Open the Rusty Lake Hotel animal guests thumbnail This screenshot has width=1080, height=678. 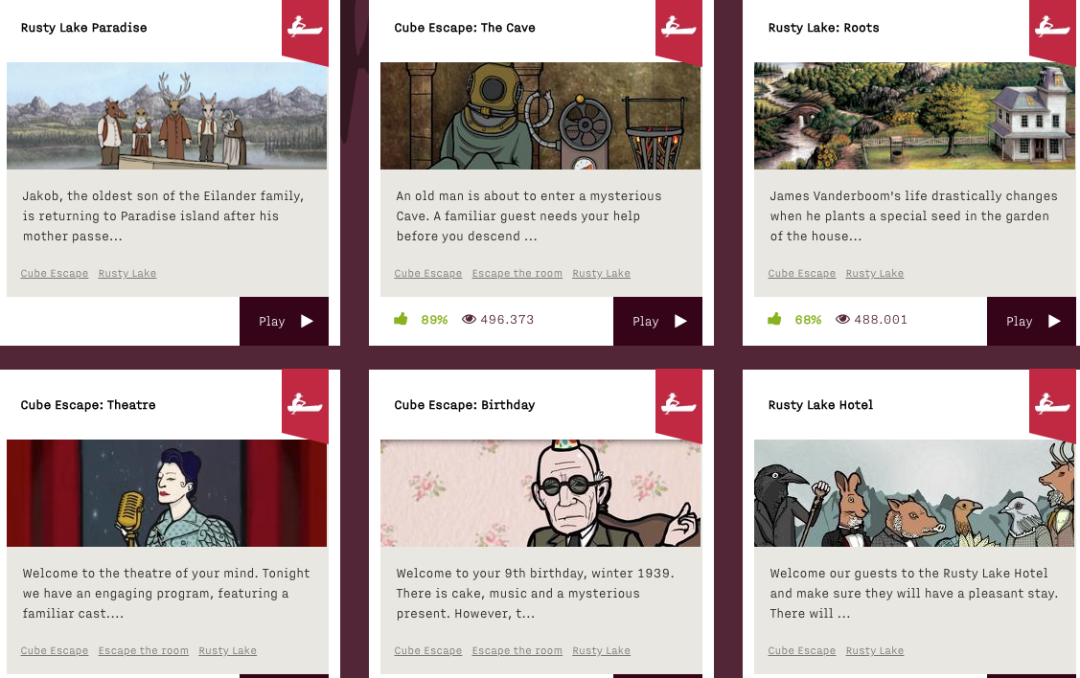pyautogui.click(x=915, y=493)
